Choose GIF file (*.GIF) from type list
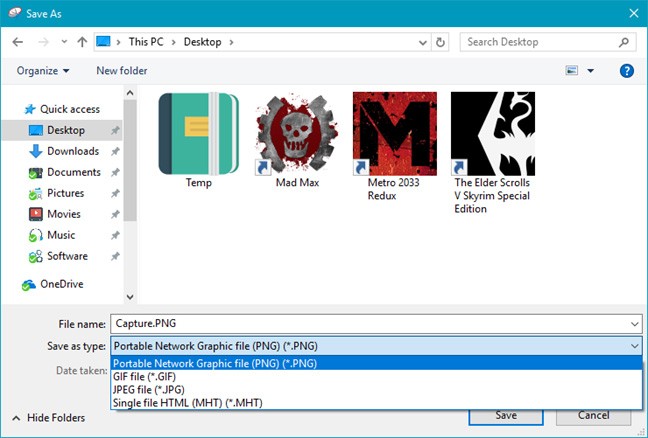Viewport: 648px width, 438px height. pyautogui.click(x=152, y=376)
